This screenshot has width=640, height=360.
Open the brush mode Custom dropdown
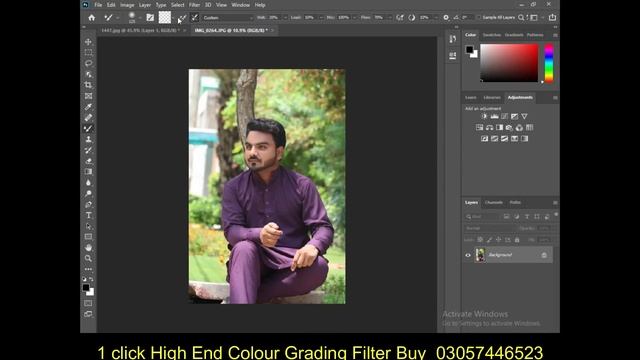coord(228,18)
